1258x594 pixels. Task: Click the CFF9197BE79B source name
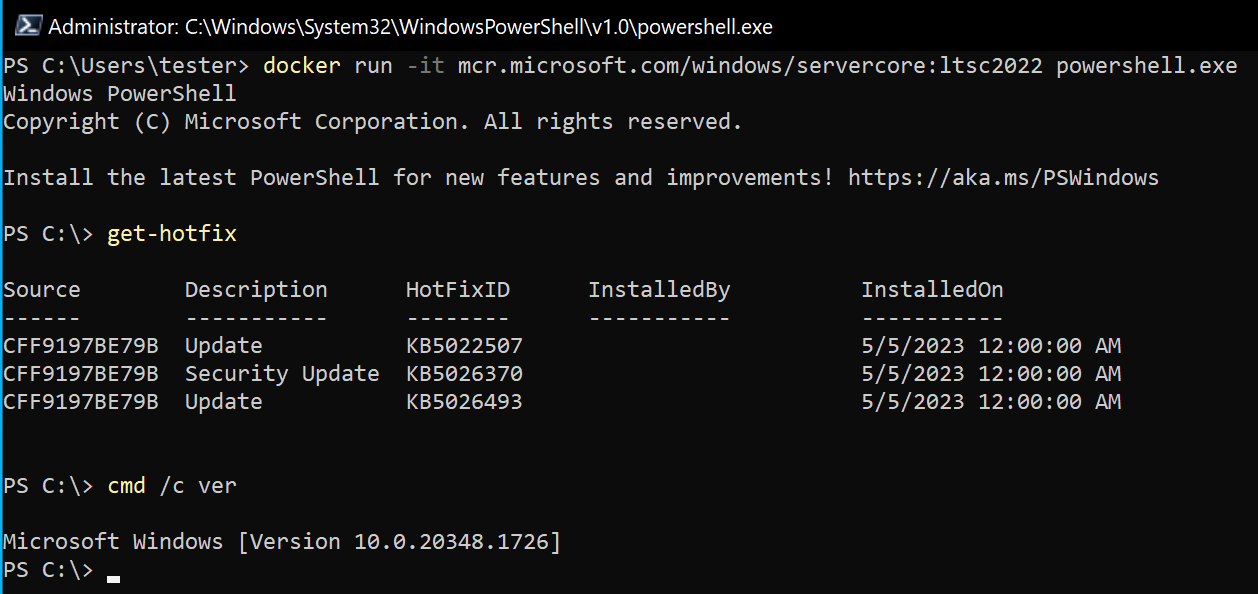pos(81,345)
